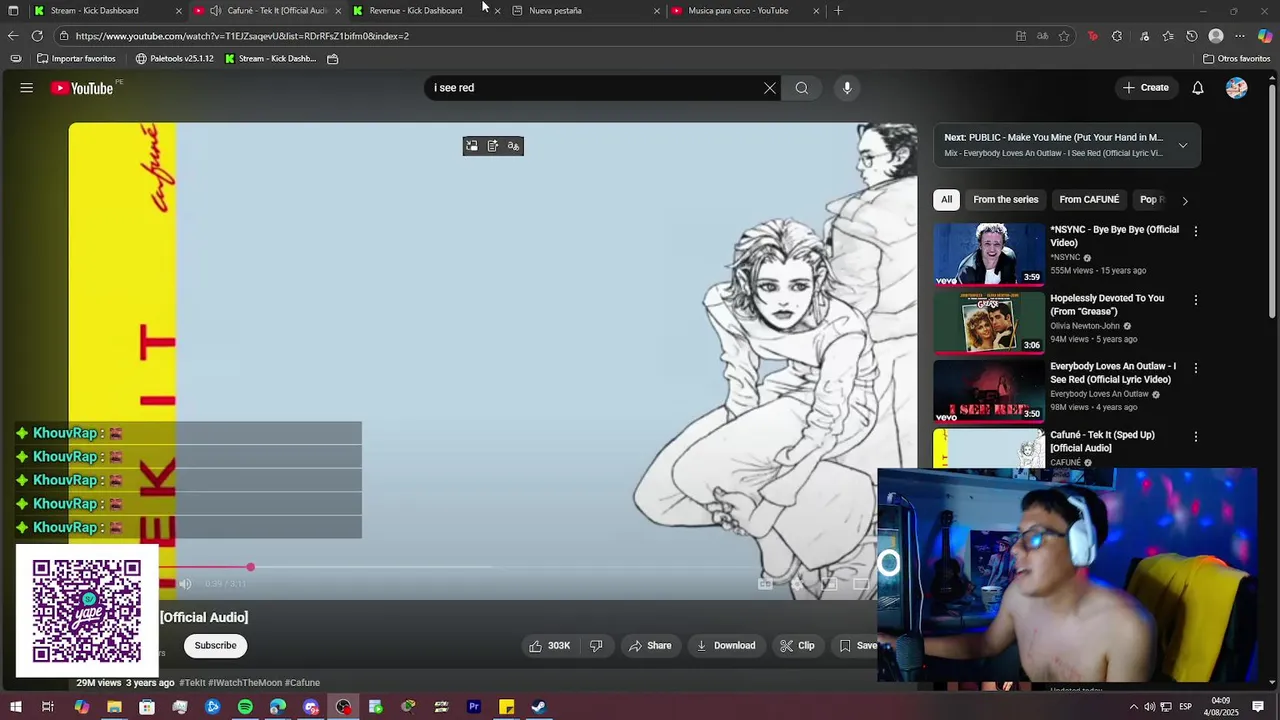Open options for I See Red lyric video
This screenshot has width=1280, height=720.
coord(1195,368)
